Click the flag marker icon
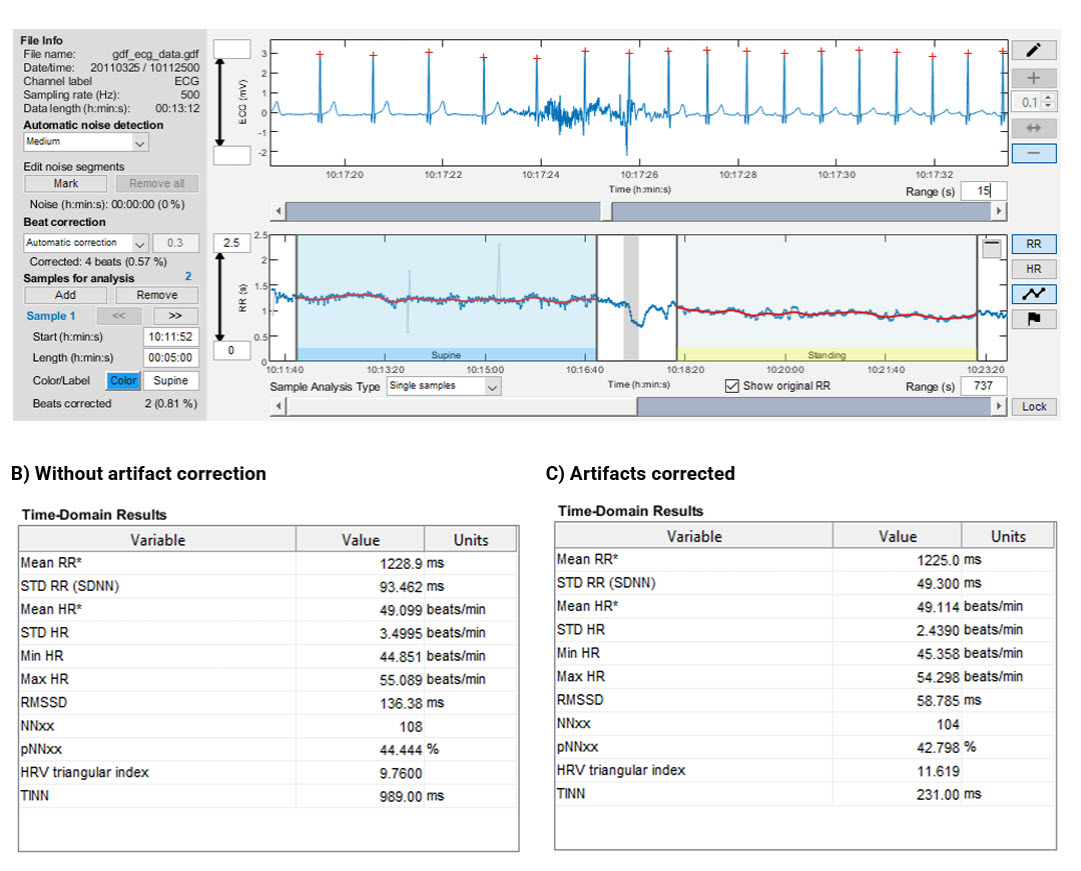Screen dimensions: 1081x871 point(1035,318)
